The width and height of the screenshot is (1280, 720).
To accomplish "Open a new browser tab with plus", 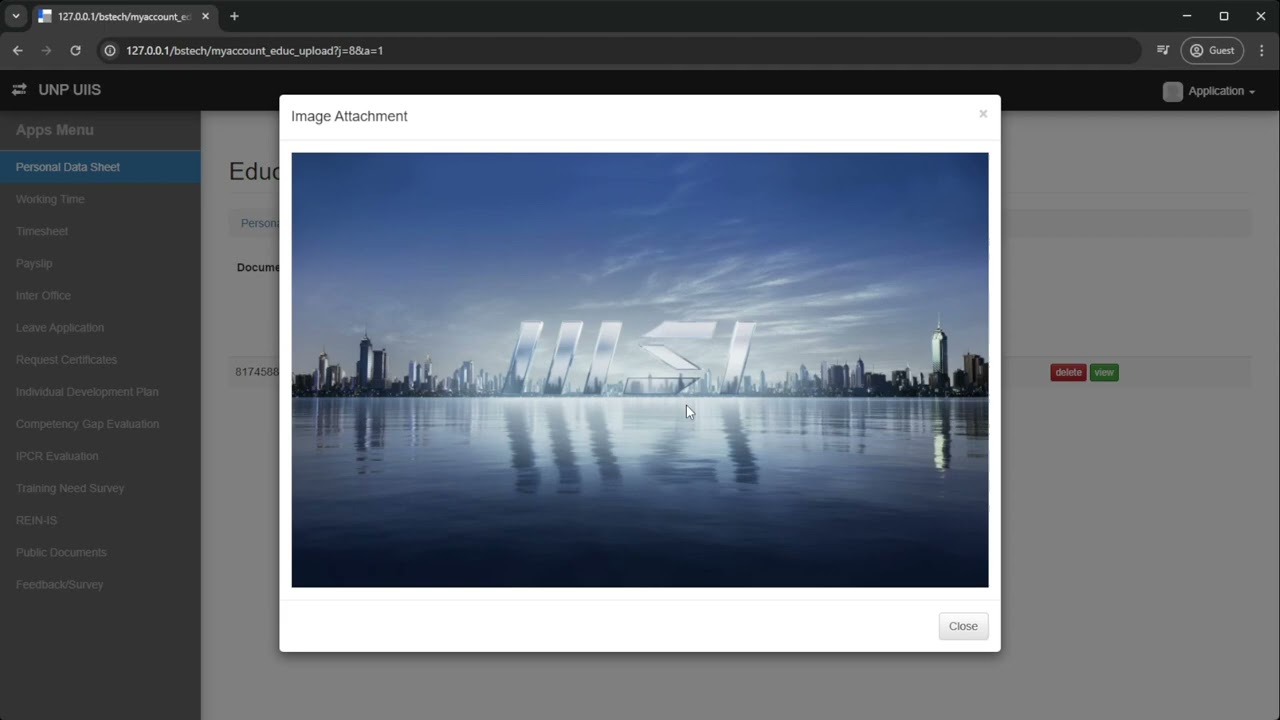I will point(234,16).
